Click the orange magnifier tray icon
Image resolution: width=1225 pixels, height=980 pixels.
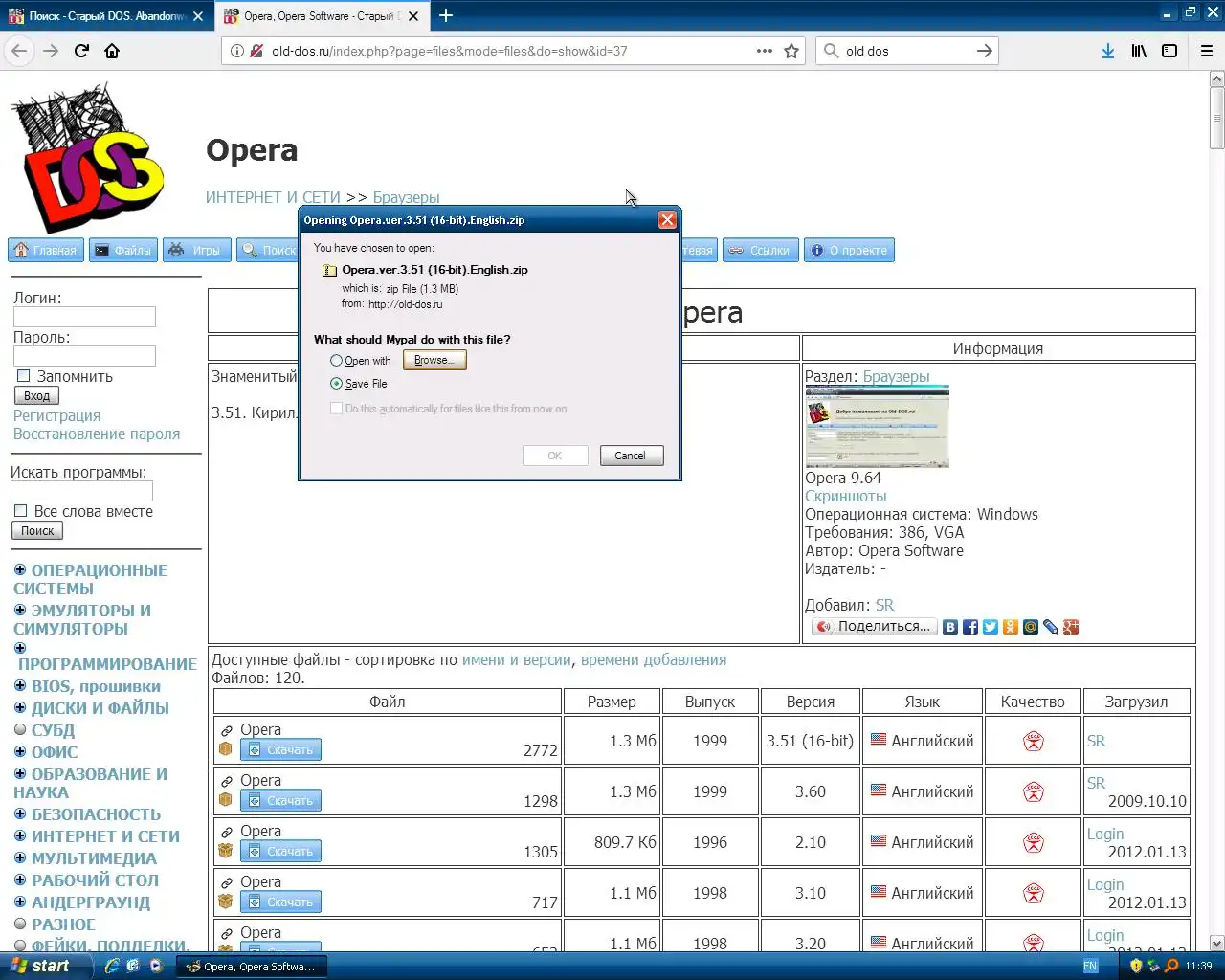(1171, 966)
